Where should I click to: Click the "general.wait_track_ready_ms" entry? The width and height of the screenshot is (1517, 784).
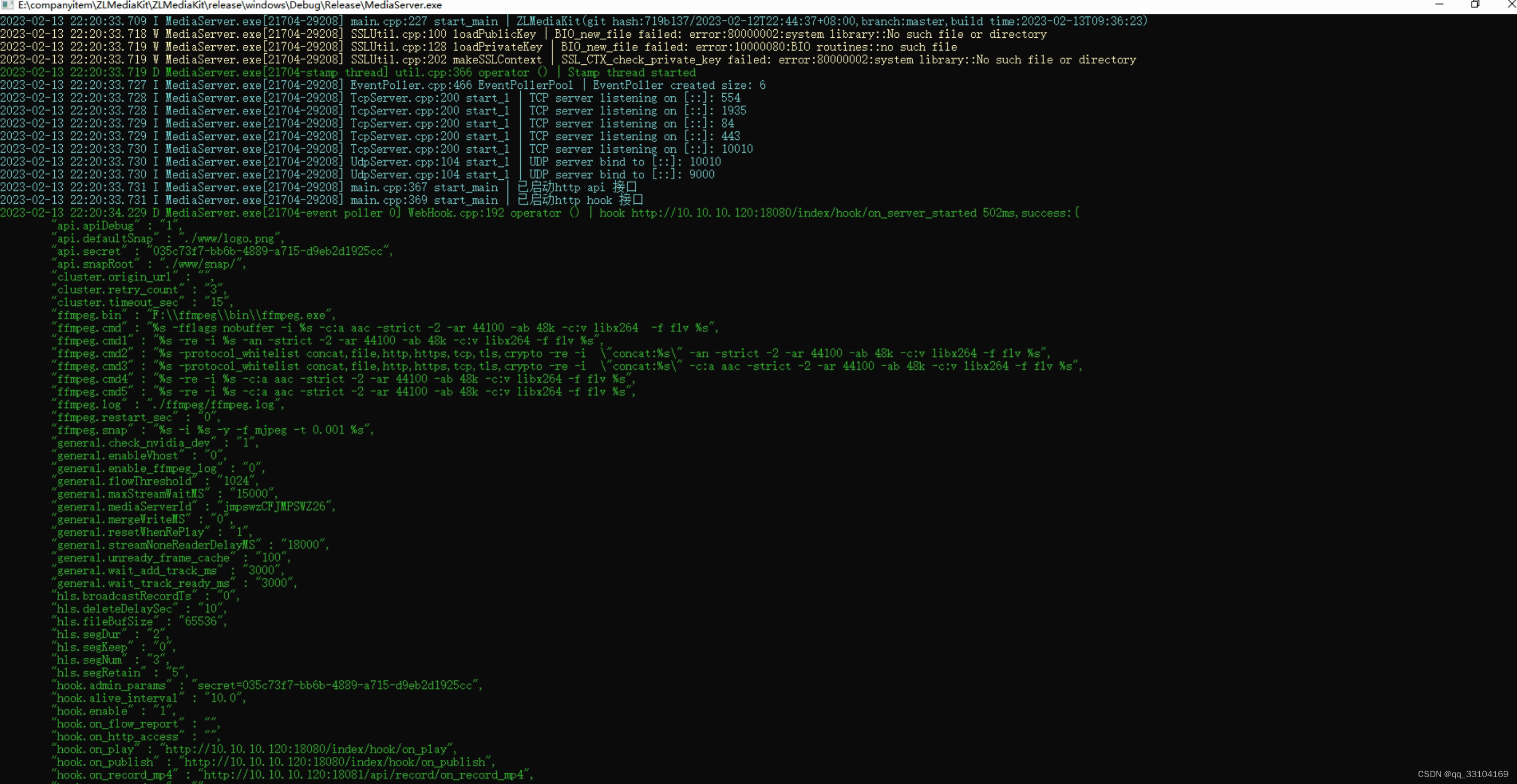point(175,583)
